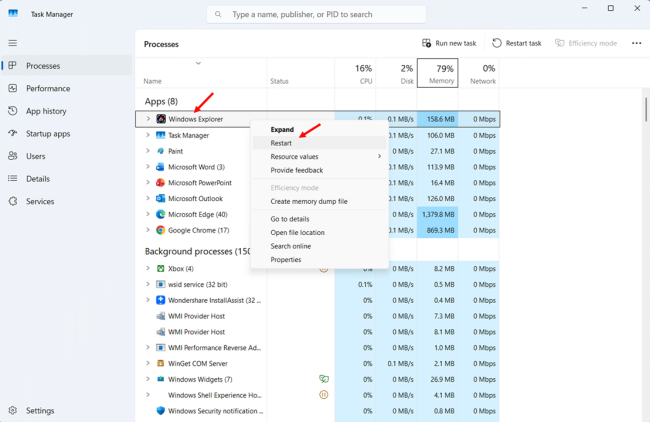Click the 1,379.8 MB memory cell
Viewport: 650px width, 422px height.
tap(437, 214)
